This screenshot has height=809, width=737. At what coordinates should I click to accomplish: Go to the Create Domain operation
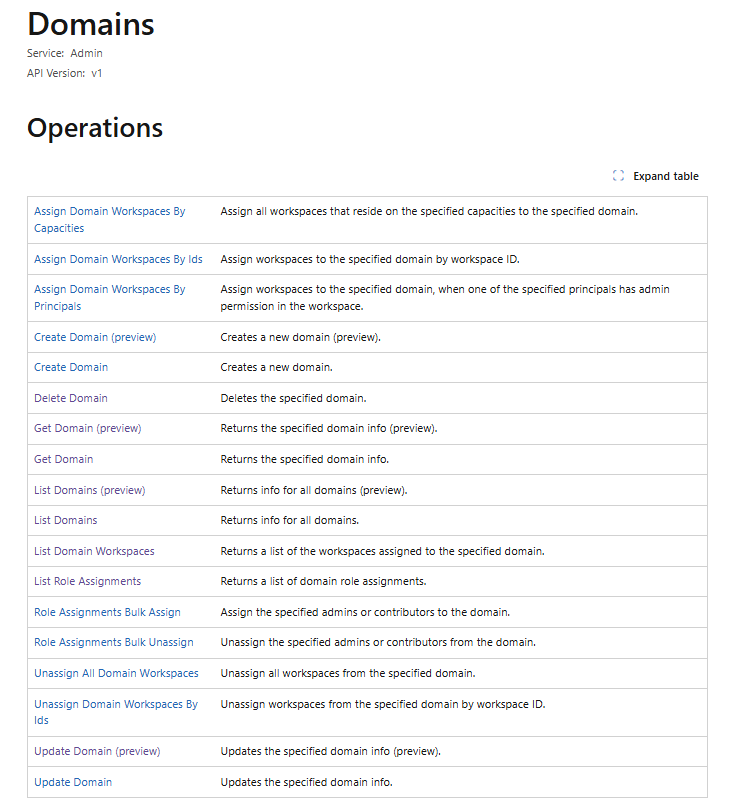(x=71, y=367)
